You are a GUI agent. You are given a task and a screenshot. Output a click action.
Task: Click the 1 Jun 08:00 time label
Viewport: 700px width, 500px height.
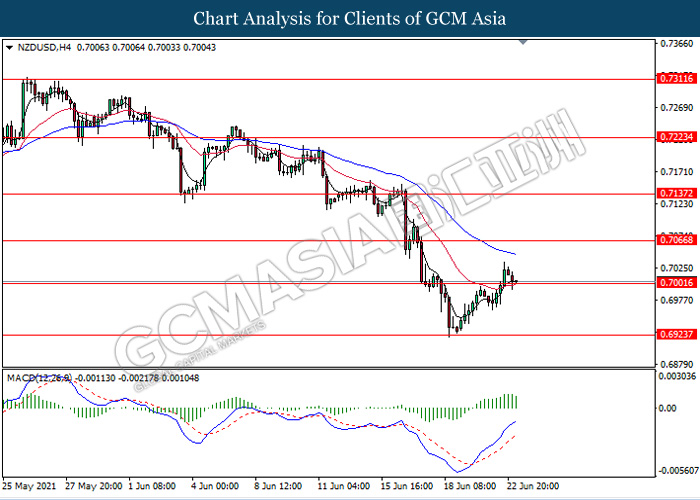(154, 486)
